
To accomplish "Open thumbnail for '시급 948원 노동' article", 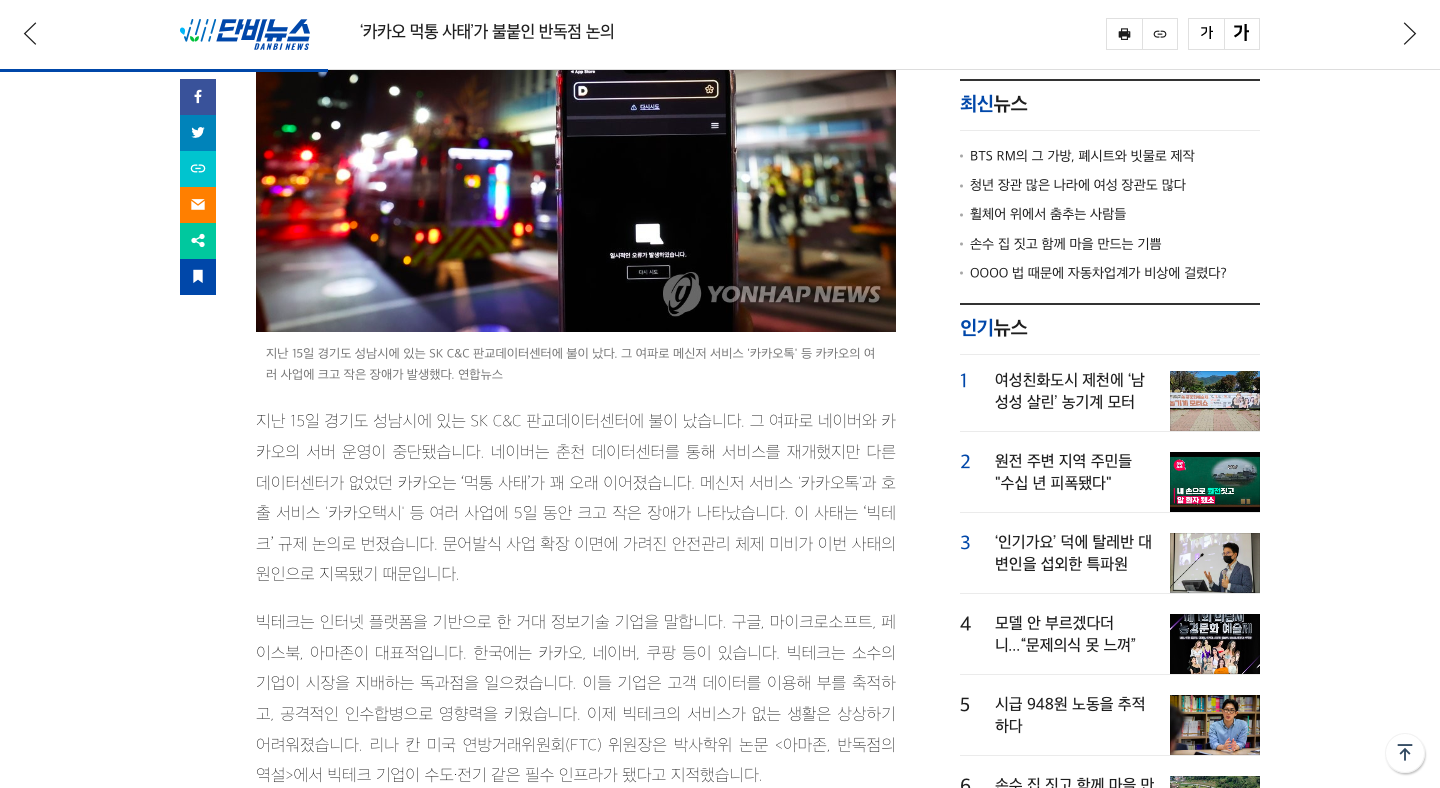I will (1215, 725).
